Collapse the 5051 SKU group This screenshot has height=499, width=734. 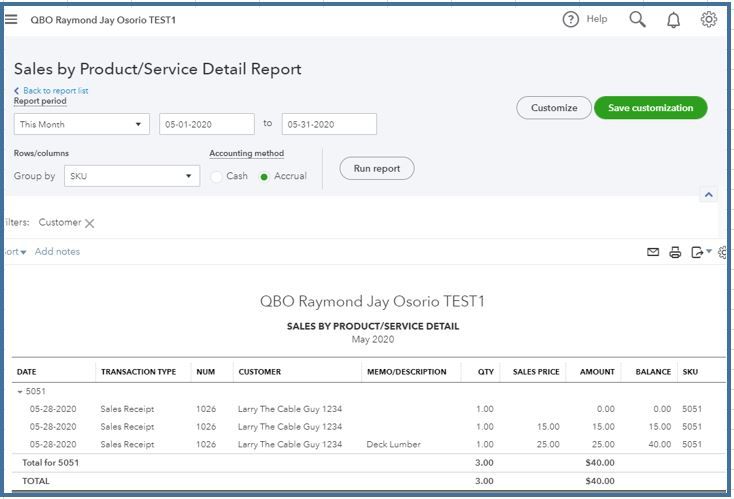tap(21, 392)
